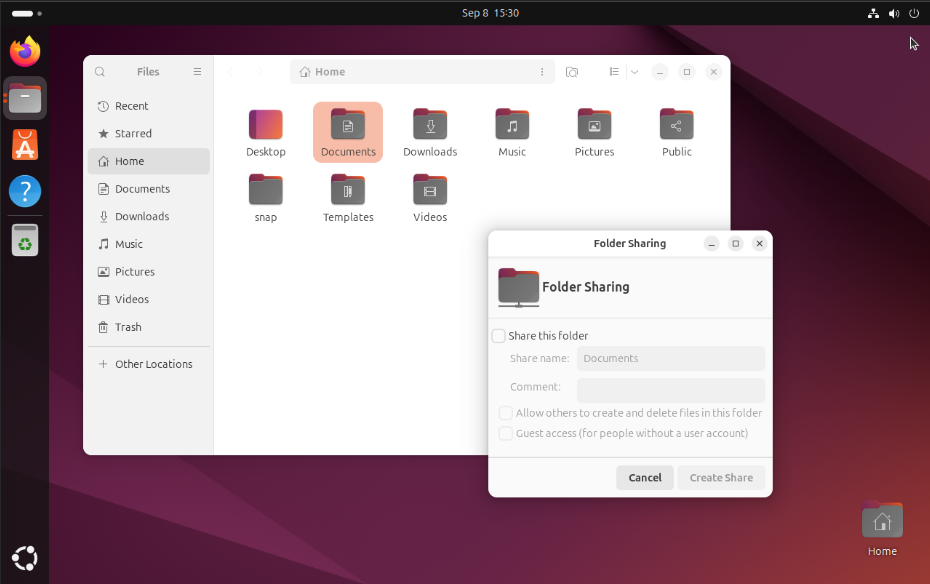930x584 pixels.
Task: Go to Other Locations in sidebar
Action: pyautogui.click(x=153, y=364)
